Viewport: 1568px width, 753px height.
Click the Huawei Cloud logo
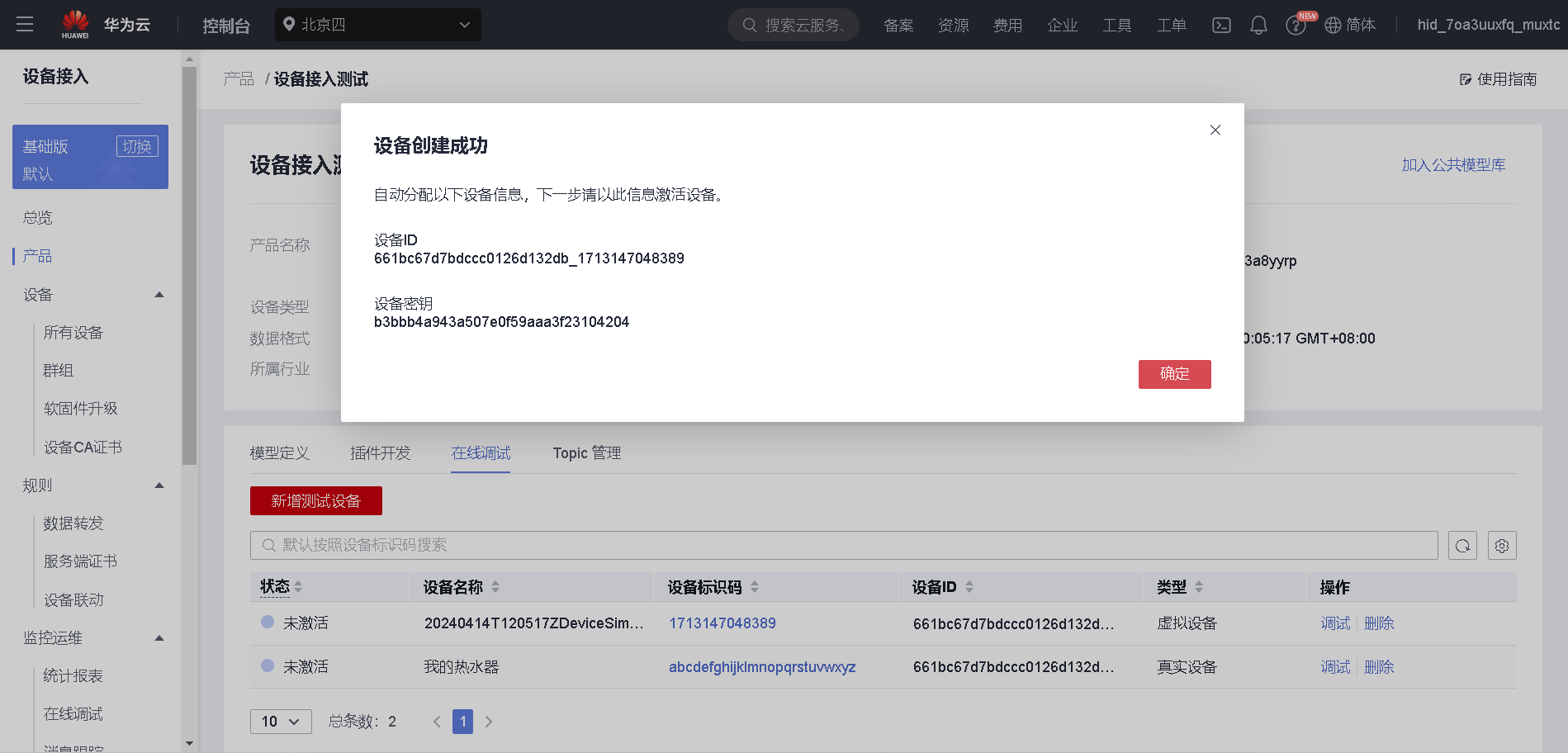point(106,25)
